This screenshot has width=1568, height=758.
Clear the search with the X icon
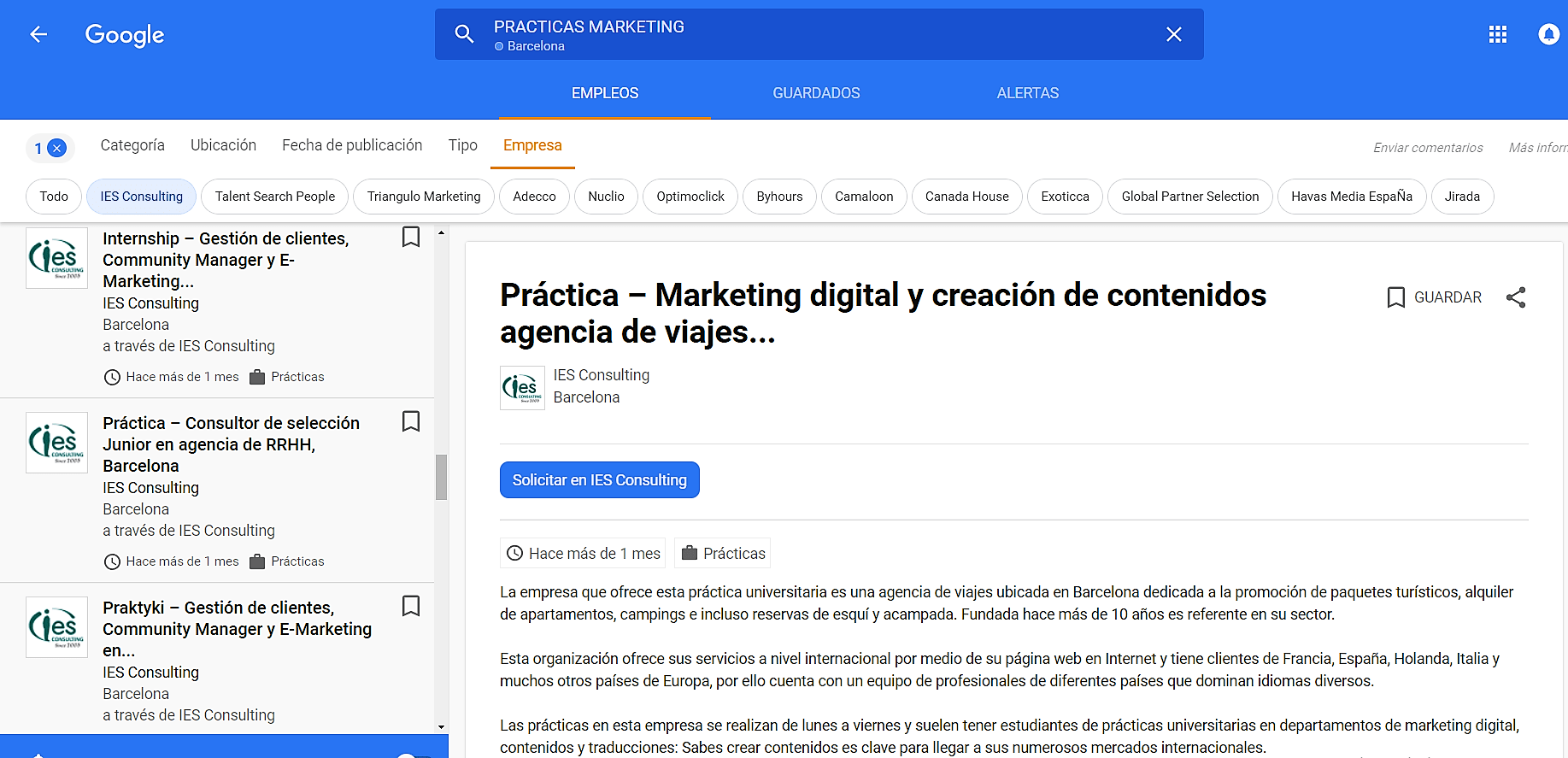[x=1173, y=34]
